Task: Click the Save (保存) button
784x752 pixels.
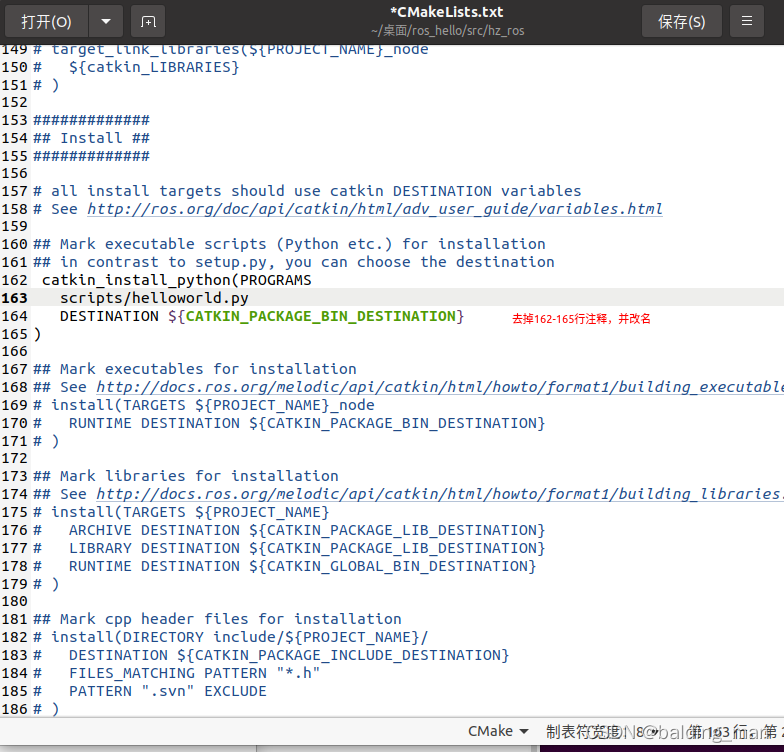Action: point(682,22)
